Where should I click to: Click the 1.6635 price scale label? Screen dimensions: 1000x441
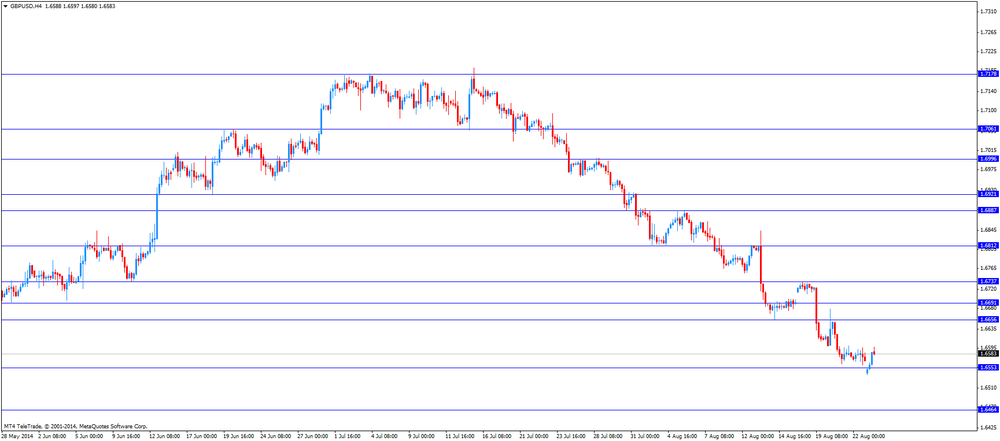tap(988, 328)
